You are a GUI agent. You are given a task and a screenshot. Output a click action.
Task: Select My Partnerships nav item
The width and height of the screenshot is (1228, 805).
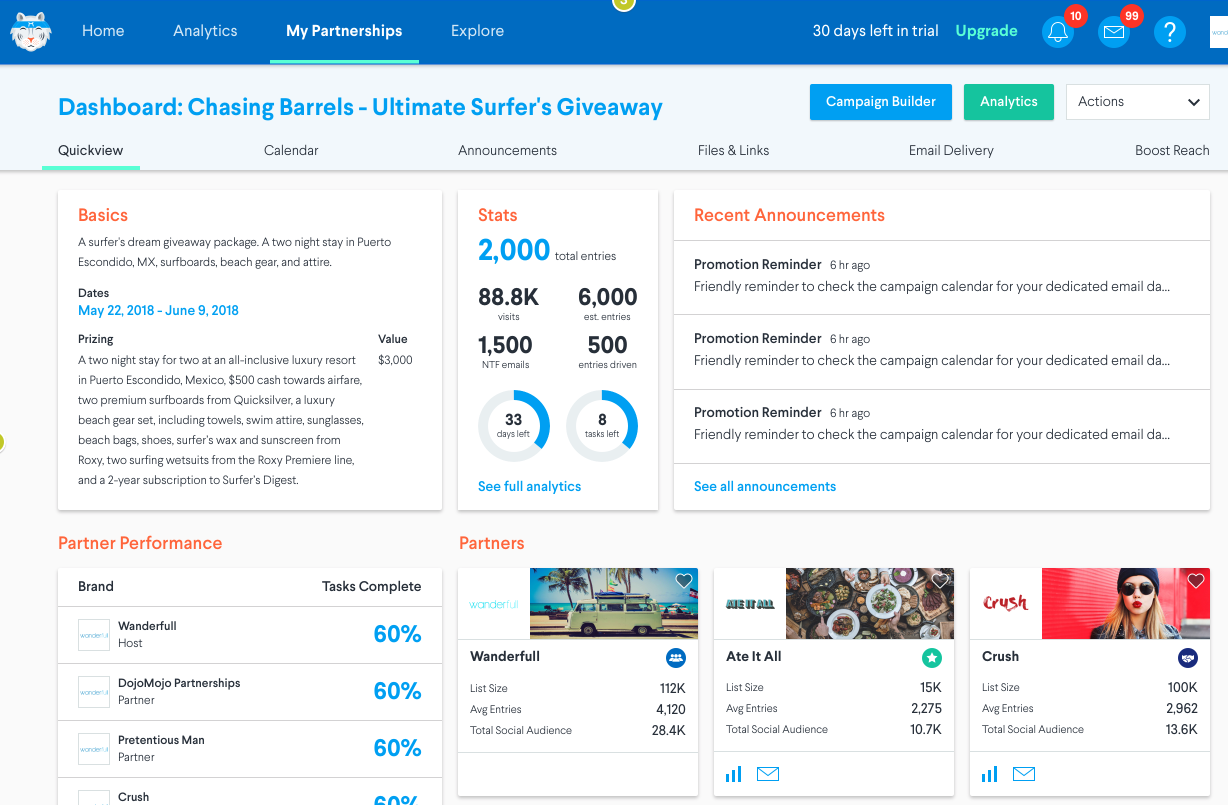pyautogui.click(x=344, y=31)
